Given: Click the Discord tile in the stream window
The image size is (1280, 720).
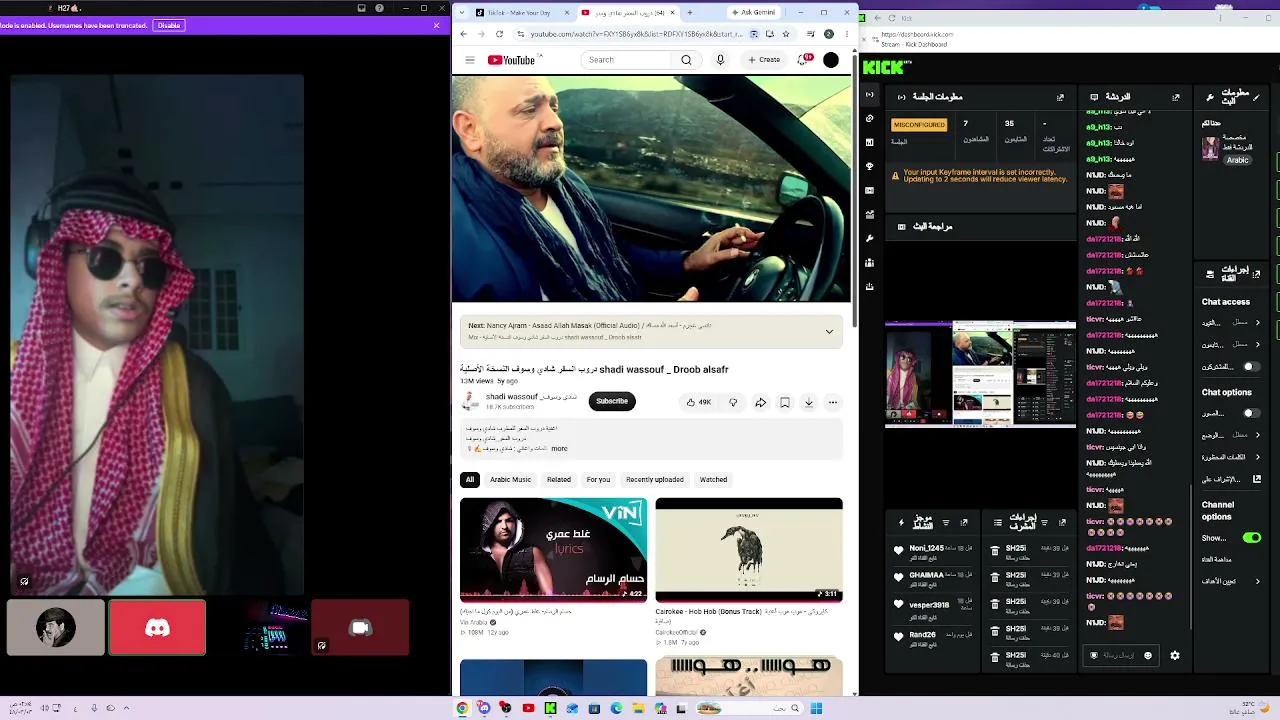Looking at the screenshot, I should [x=157, y=628].
